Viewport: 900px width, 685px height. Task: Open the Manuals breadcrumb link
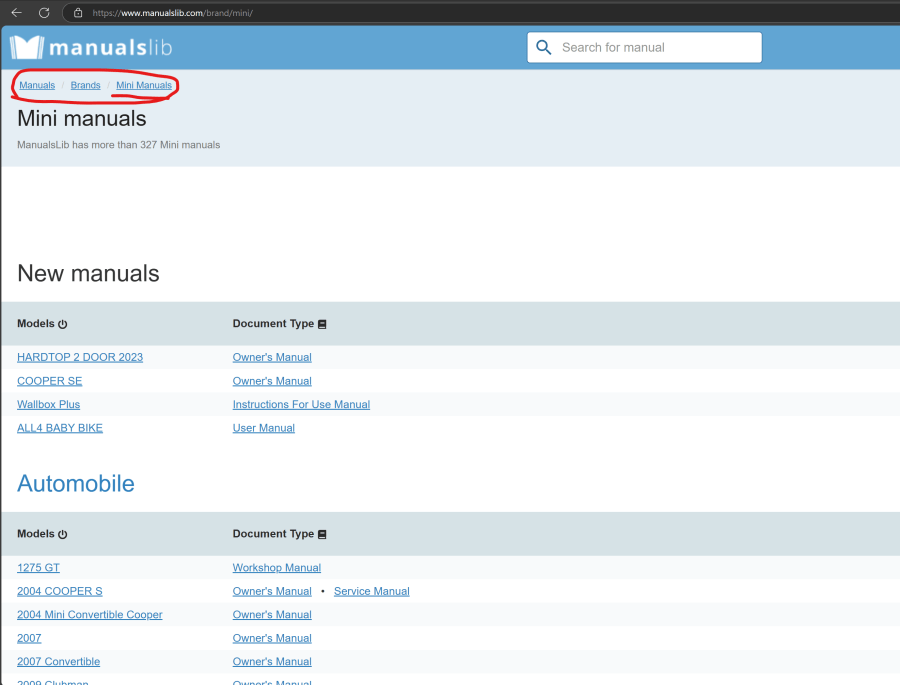click(37, 86)
